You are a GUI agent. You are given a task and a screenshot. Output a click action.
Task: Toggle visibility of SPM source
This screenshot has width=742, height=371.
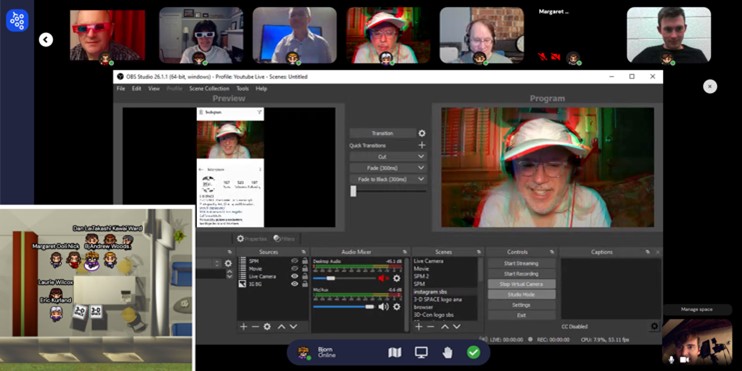[x=295, y=261]
